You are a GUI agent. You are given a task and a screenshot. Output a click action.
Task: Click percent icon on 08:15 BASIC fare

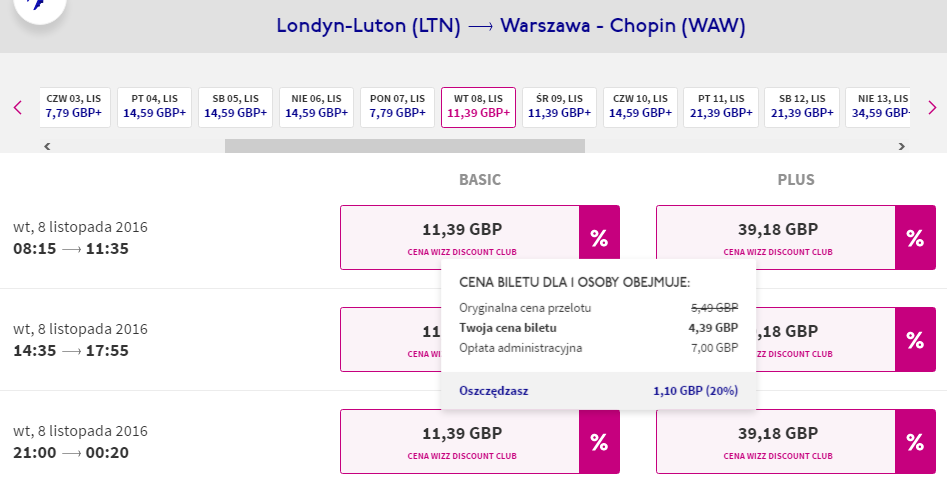599,237
